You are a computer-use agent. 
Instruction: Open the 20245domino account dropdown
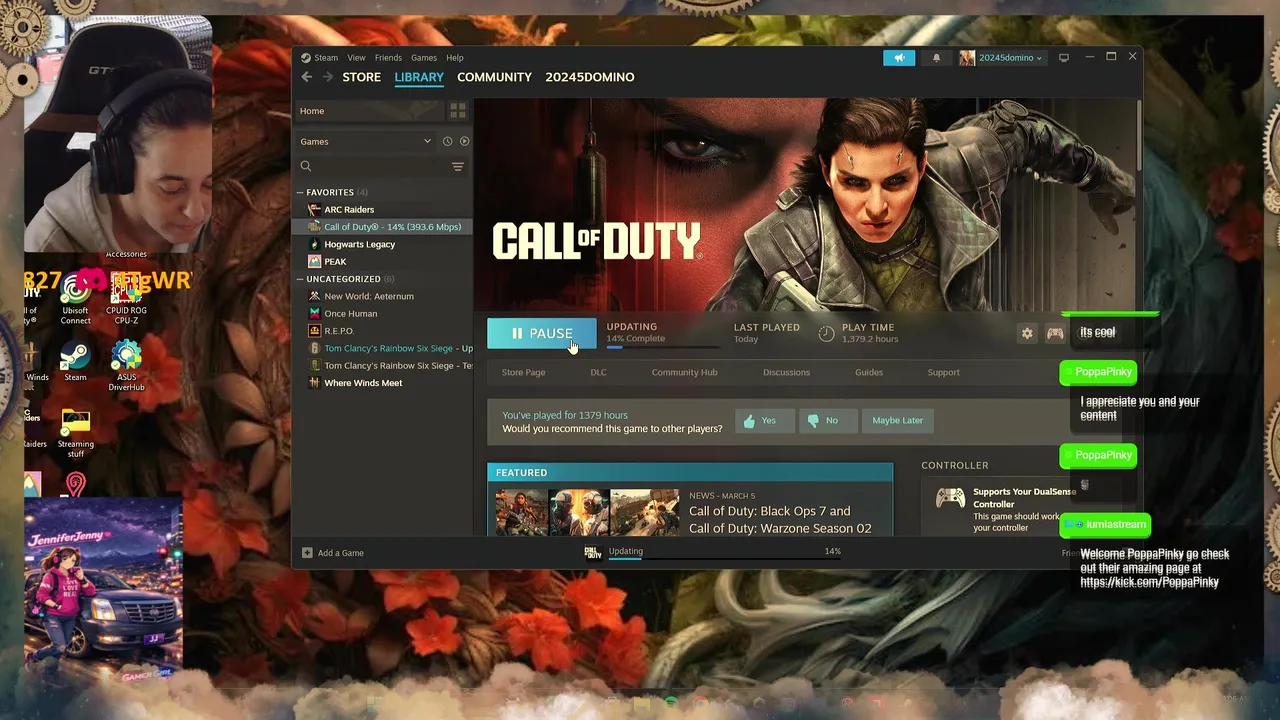[x=1001, y=58]
